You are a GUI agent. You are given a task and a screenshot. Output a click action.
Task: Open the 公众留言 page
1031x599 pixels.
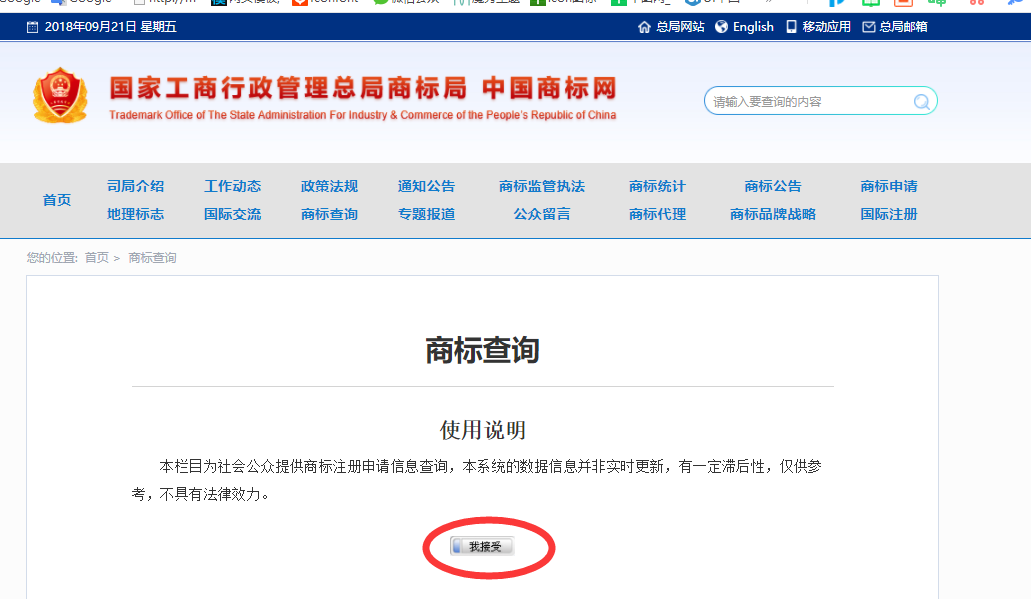click(541, 214)
